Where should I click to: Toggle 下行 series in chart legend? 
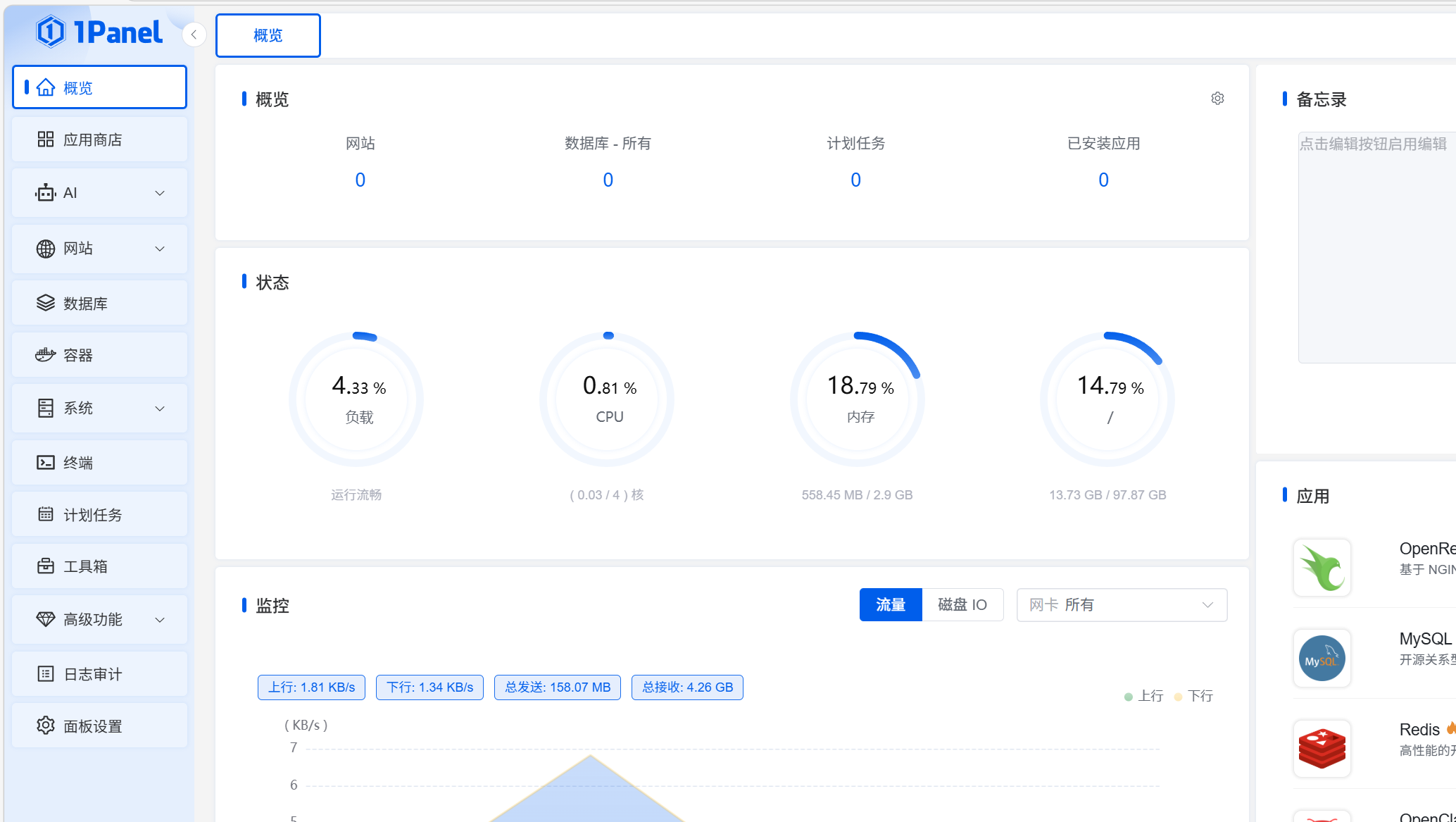click(1194, 696)
